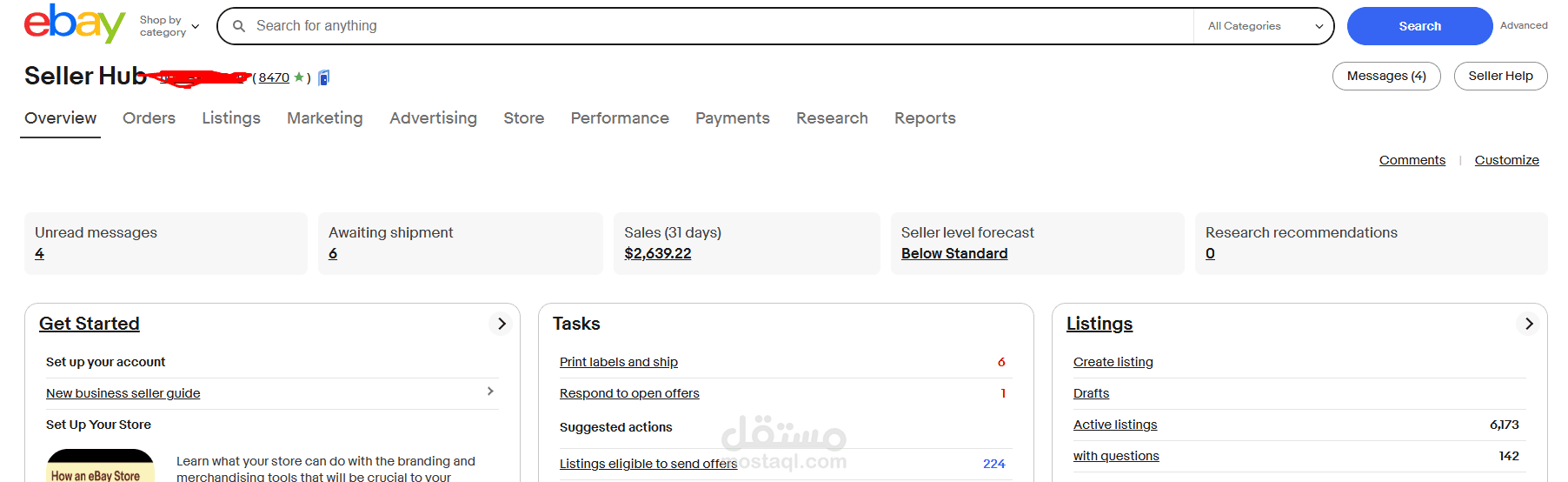
Task: Click the 8470 feedback score link
Action: click(274, 77)
